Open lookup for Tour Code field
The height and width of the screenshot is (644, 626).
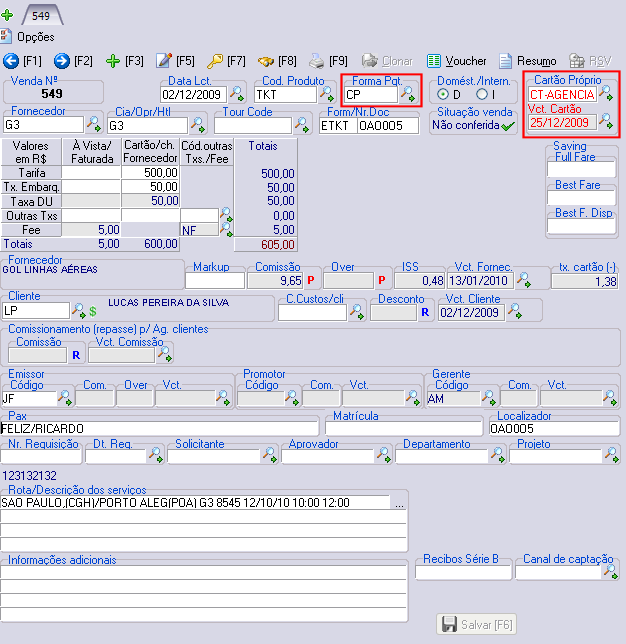(302, 124)
